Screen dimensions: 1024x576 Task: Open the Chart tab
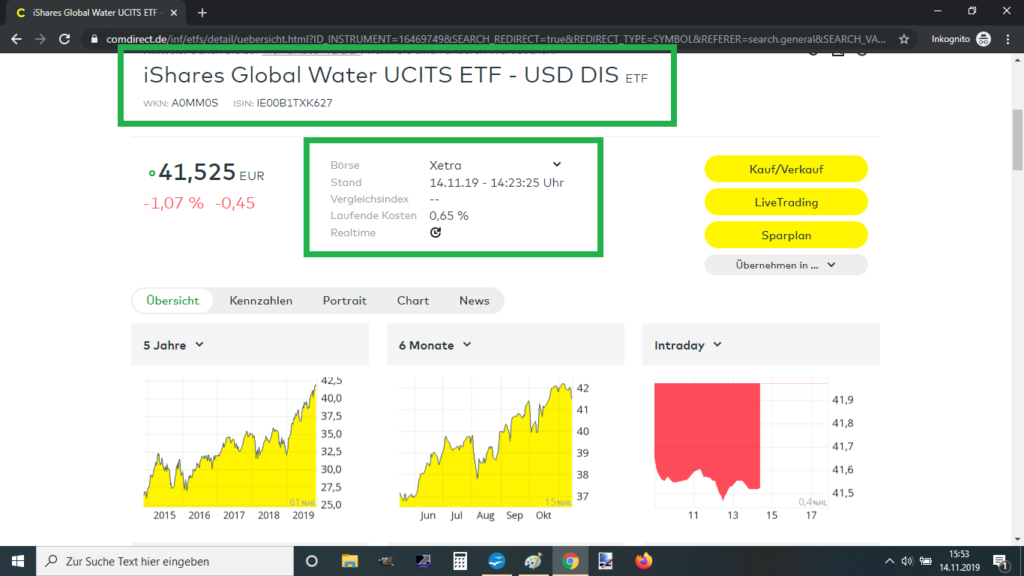point(413,300)
